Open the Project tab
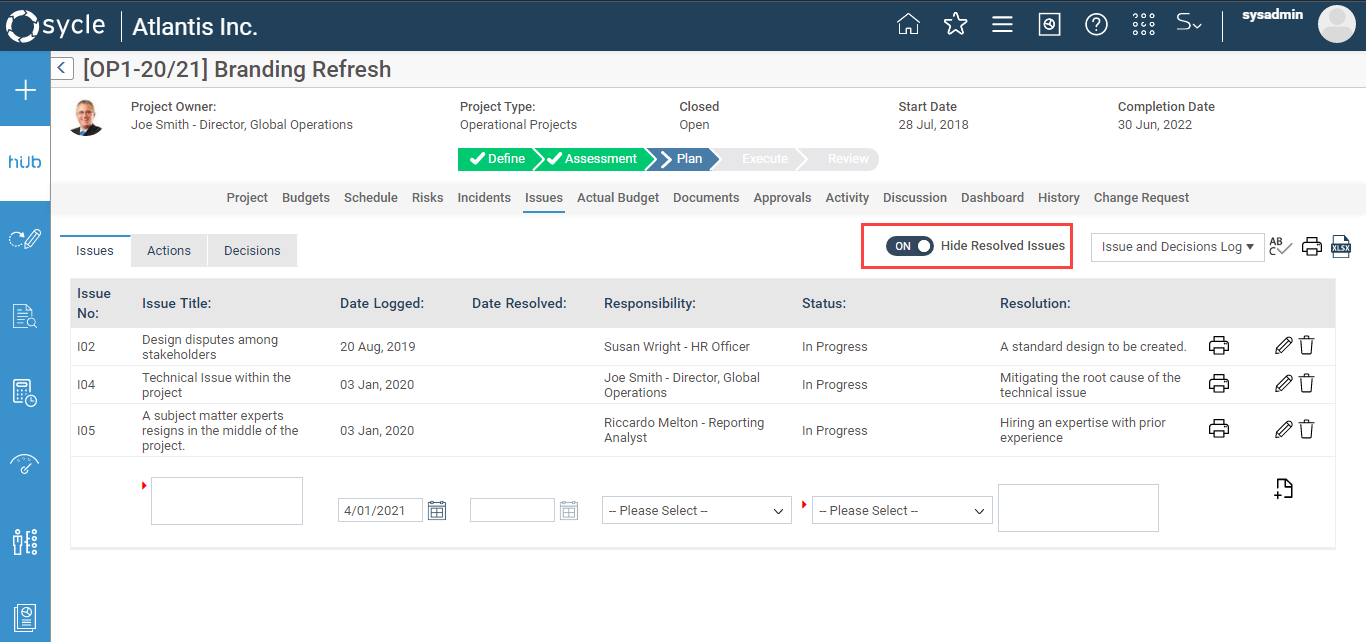 247,198
